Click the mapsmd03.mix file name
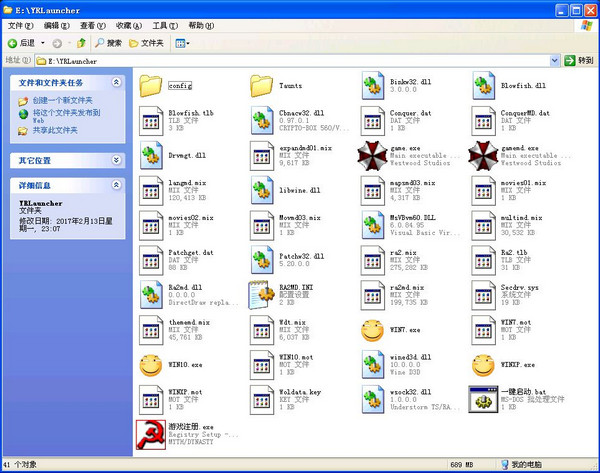Image resolution: width=600 pixels, height=473 pixels. point(412,183)
